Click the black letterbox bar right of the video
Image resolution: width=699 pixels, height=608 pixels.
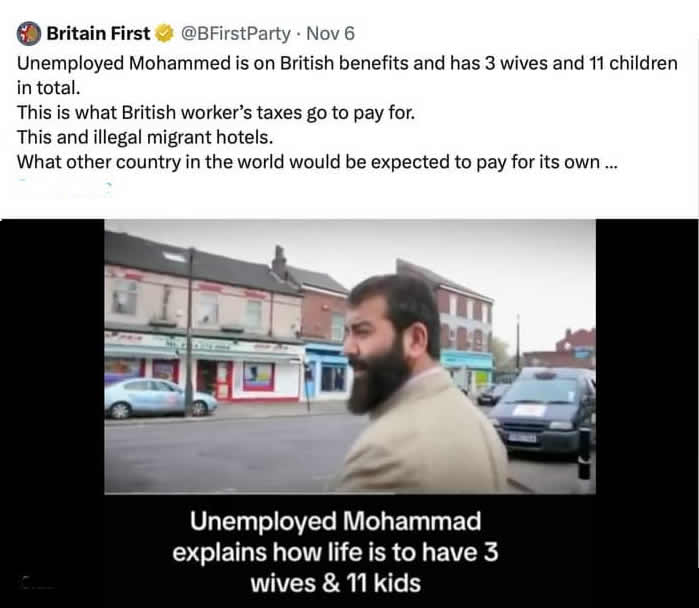coord(647,413)
